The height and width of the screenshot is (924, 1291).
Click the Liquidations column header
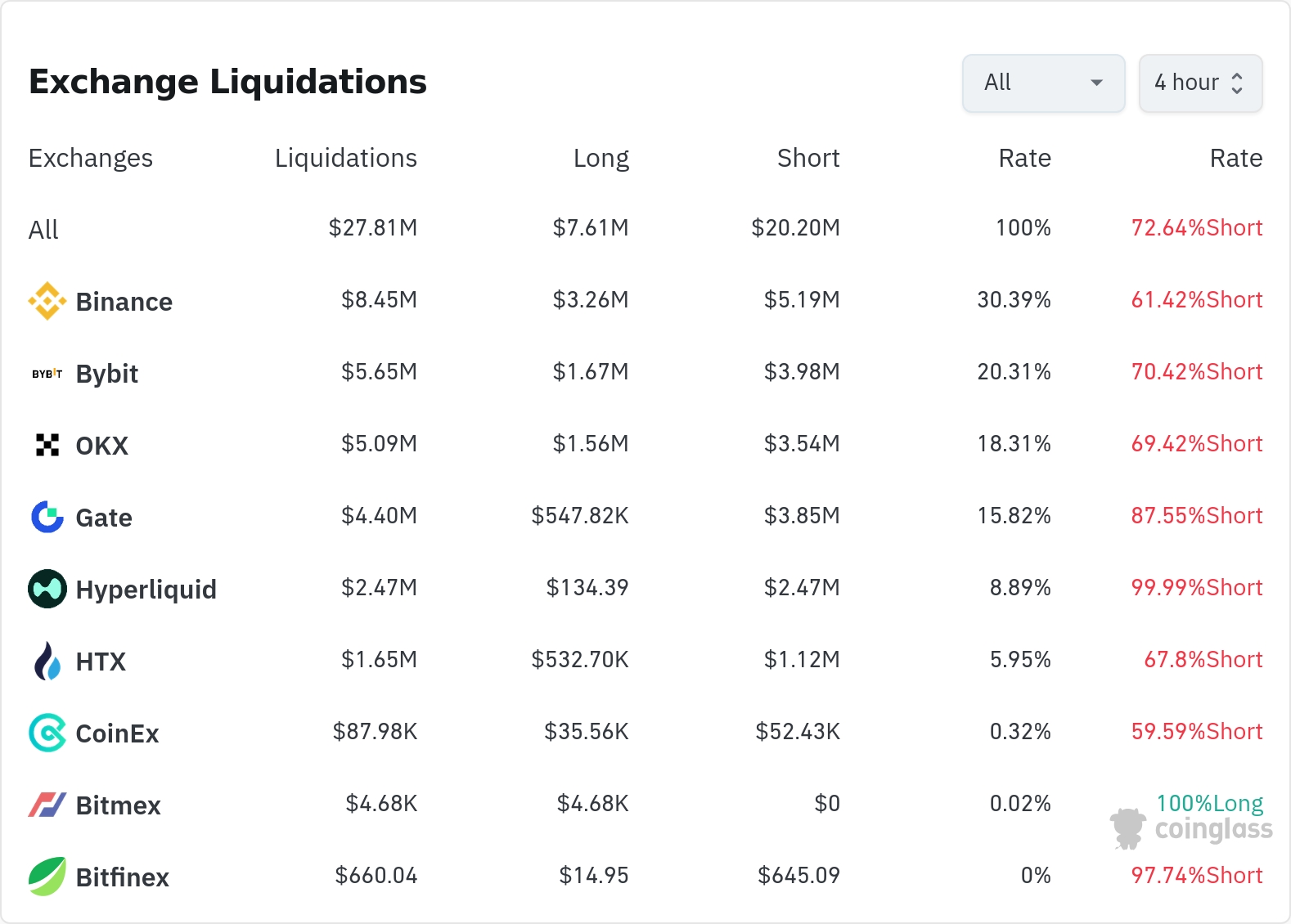(x=345, y=158)
